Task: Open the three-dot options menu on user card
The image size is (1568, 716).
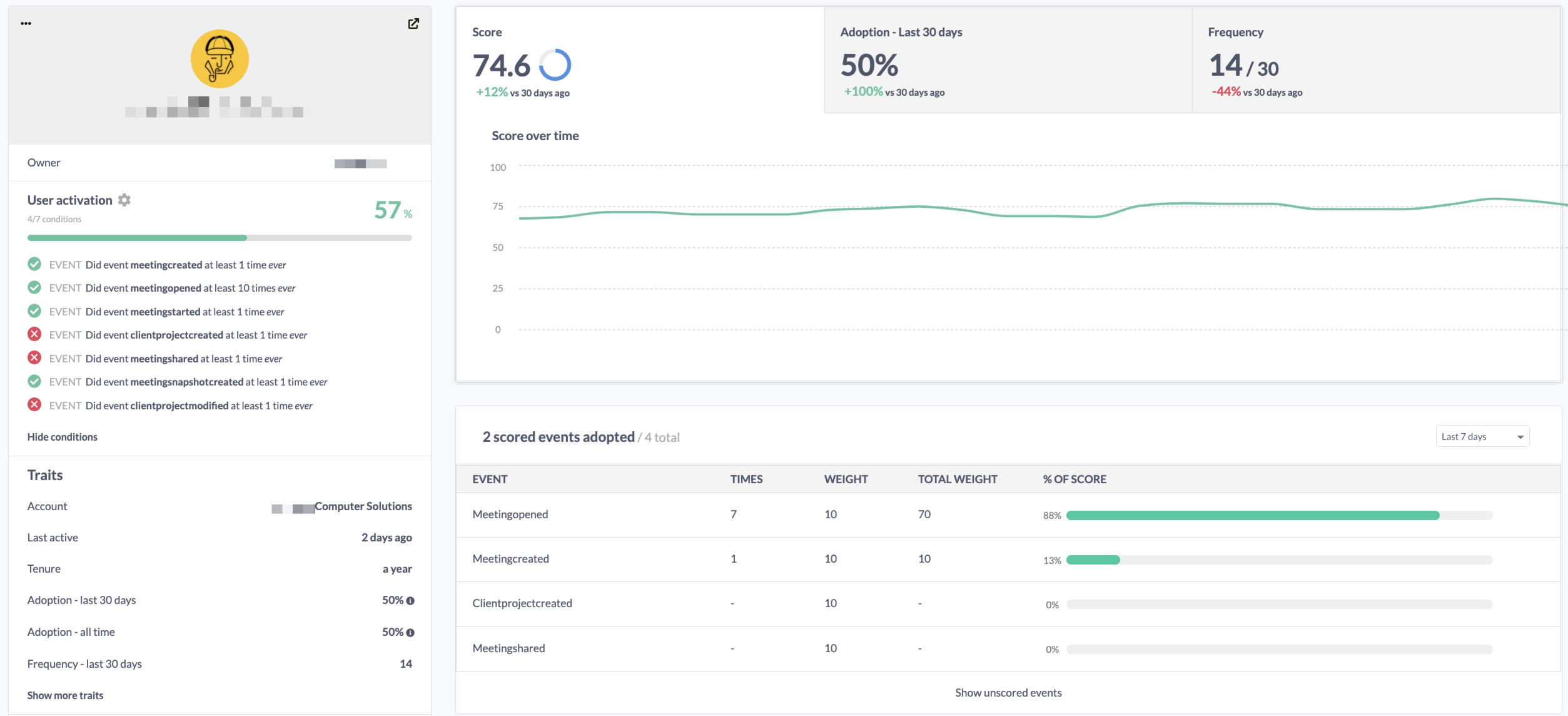Action: (x=26, y=23)
